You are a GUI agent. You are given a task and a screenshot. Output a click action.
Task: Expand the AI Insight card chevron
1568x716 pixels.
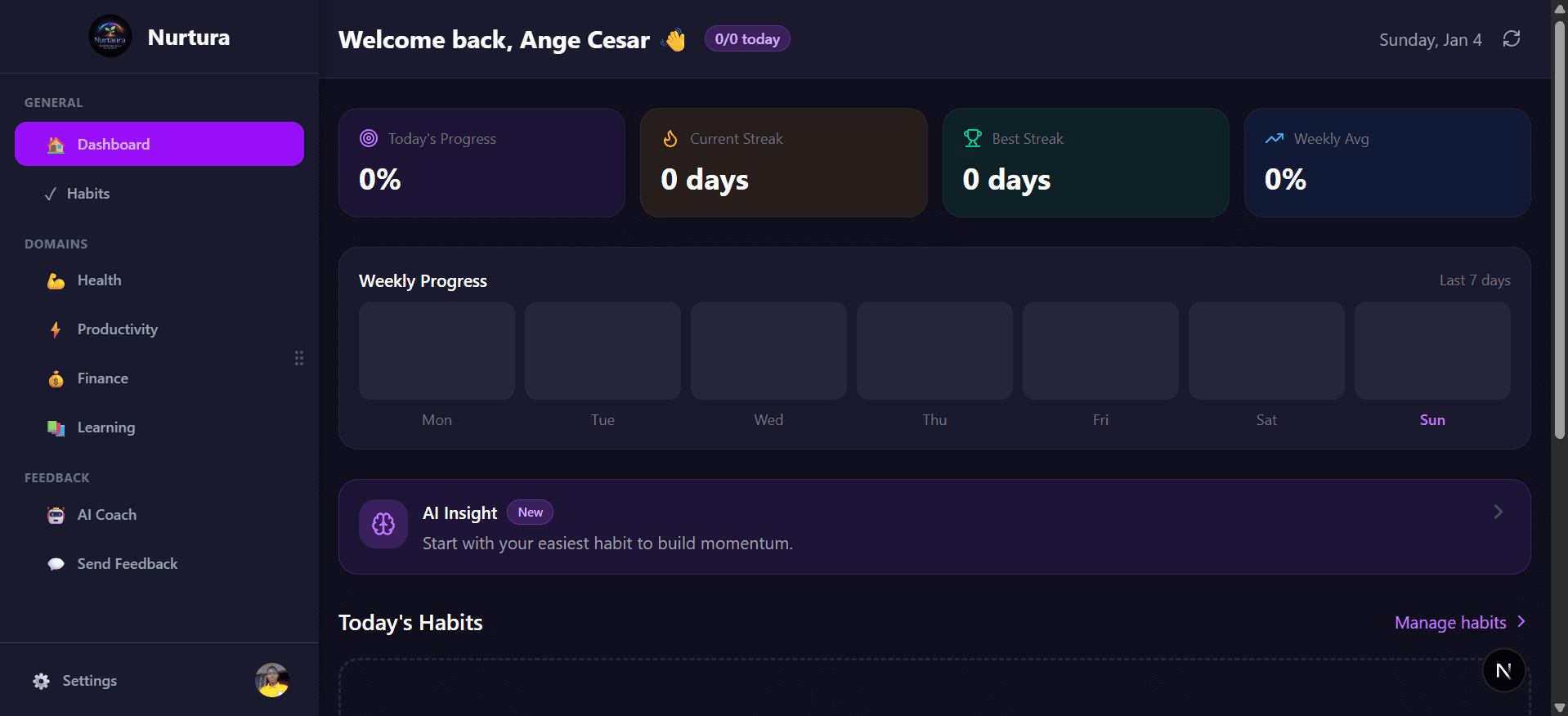(x=1498, y=512)
